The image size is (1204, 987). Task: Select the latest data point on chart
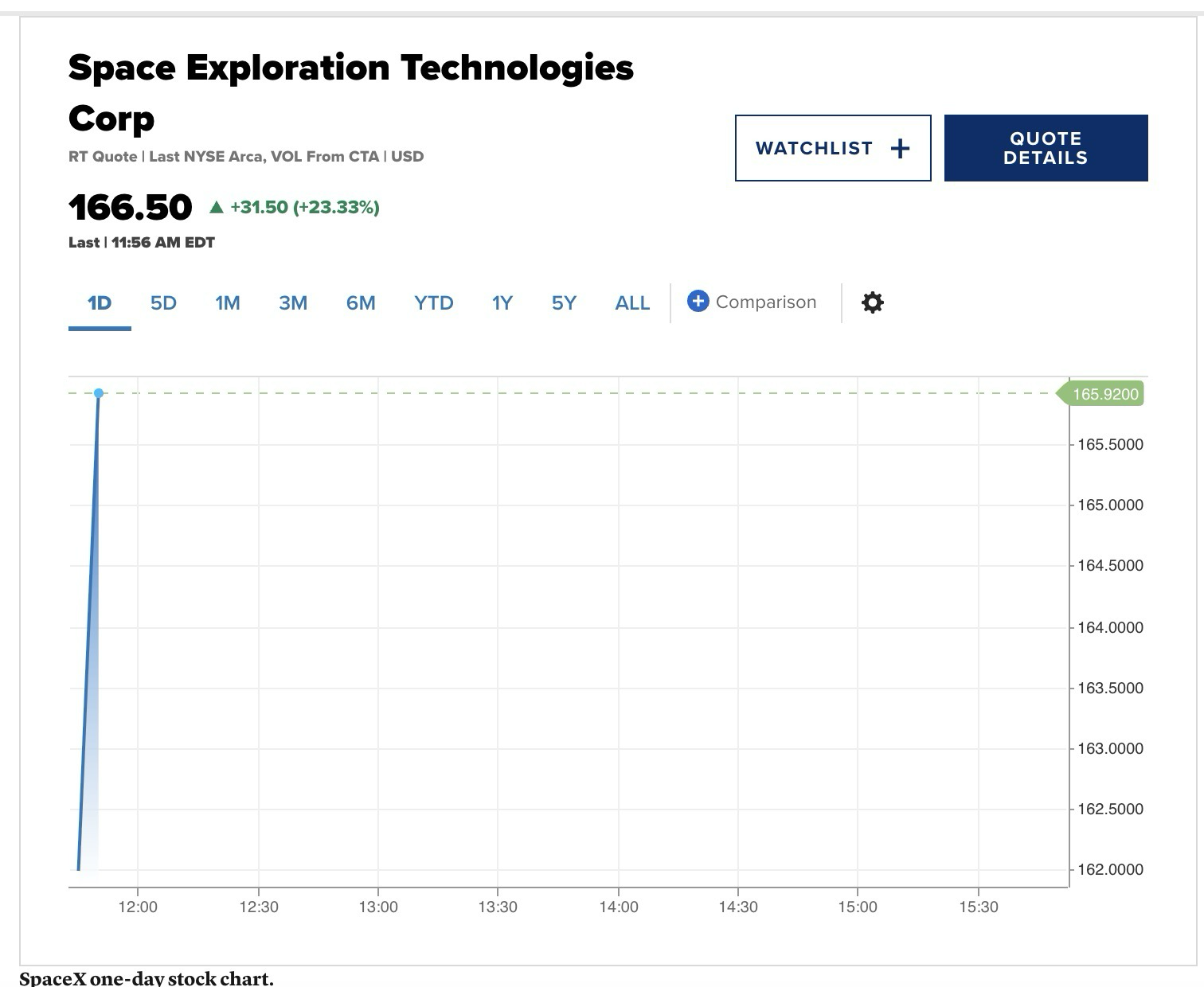point(99,393)
